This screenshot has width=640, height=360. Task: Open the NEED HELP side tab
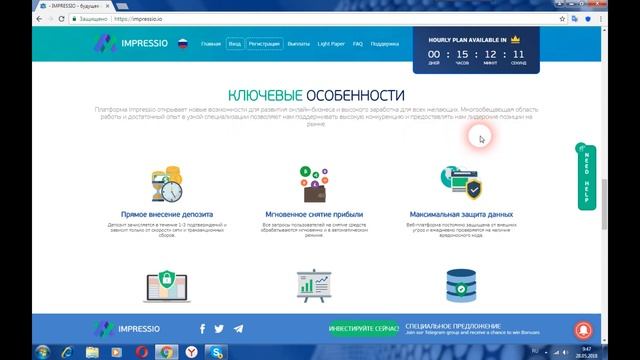(587, 177)
